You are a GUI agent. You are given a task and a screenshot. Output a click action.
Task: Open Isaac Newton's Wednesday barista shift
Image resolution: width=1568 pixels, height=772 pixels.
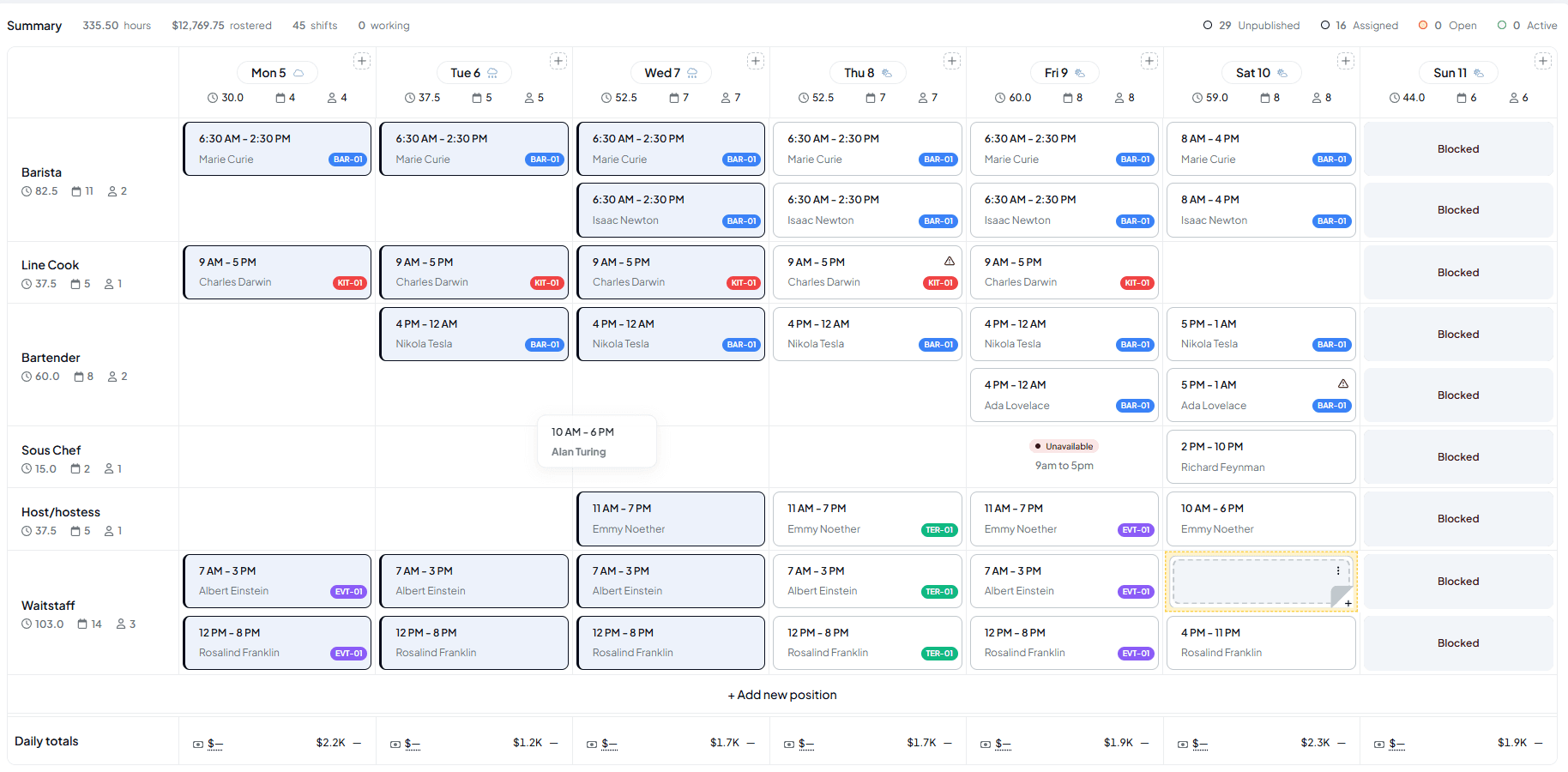pos(671,210)
